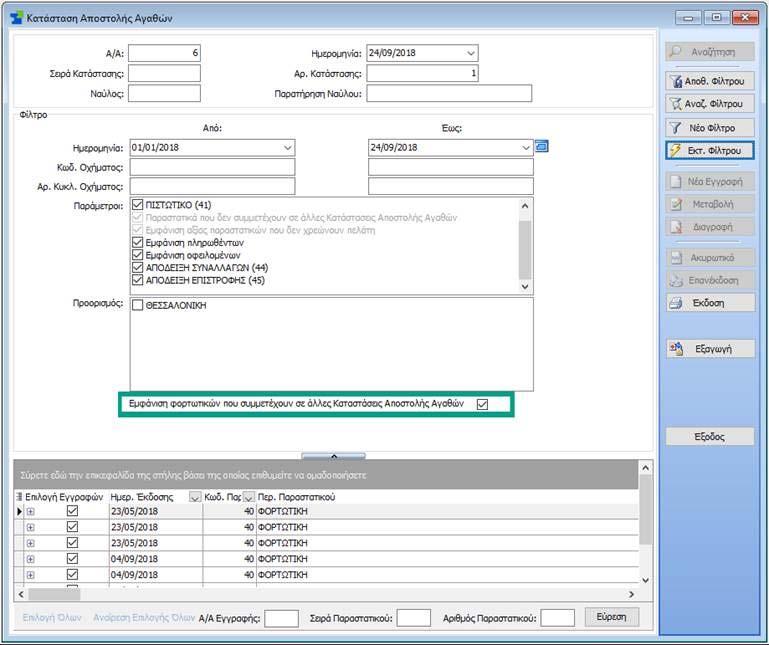Image resolution: width=769 pixels, height=645 pixels.
Task: Click the date range picker icon beside Έως
Action: click(541, 146)
